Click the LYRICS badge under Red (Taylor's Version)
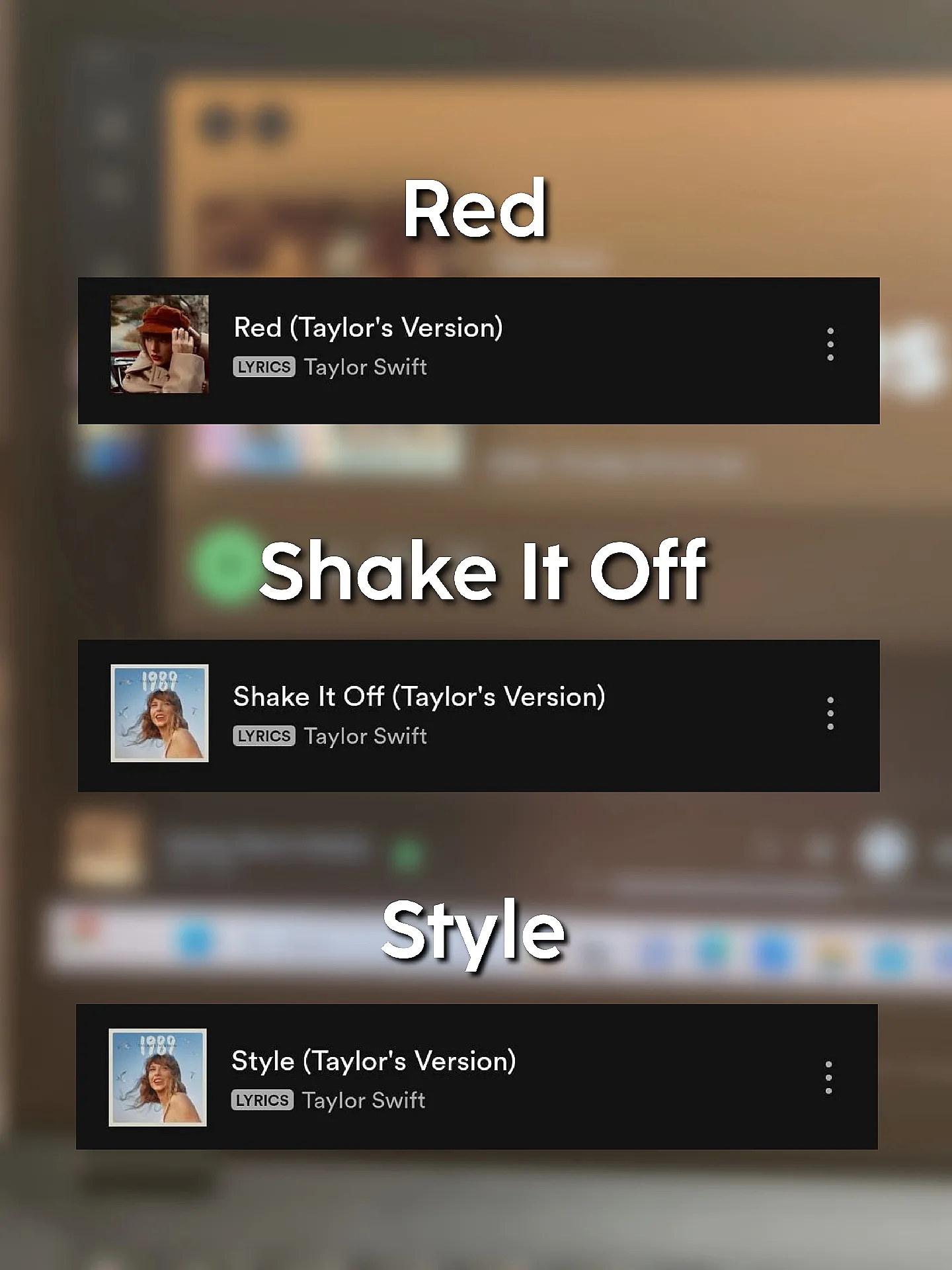The image size is (952, 1270). tap(264, 367)
